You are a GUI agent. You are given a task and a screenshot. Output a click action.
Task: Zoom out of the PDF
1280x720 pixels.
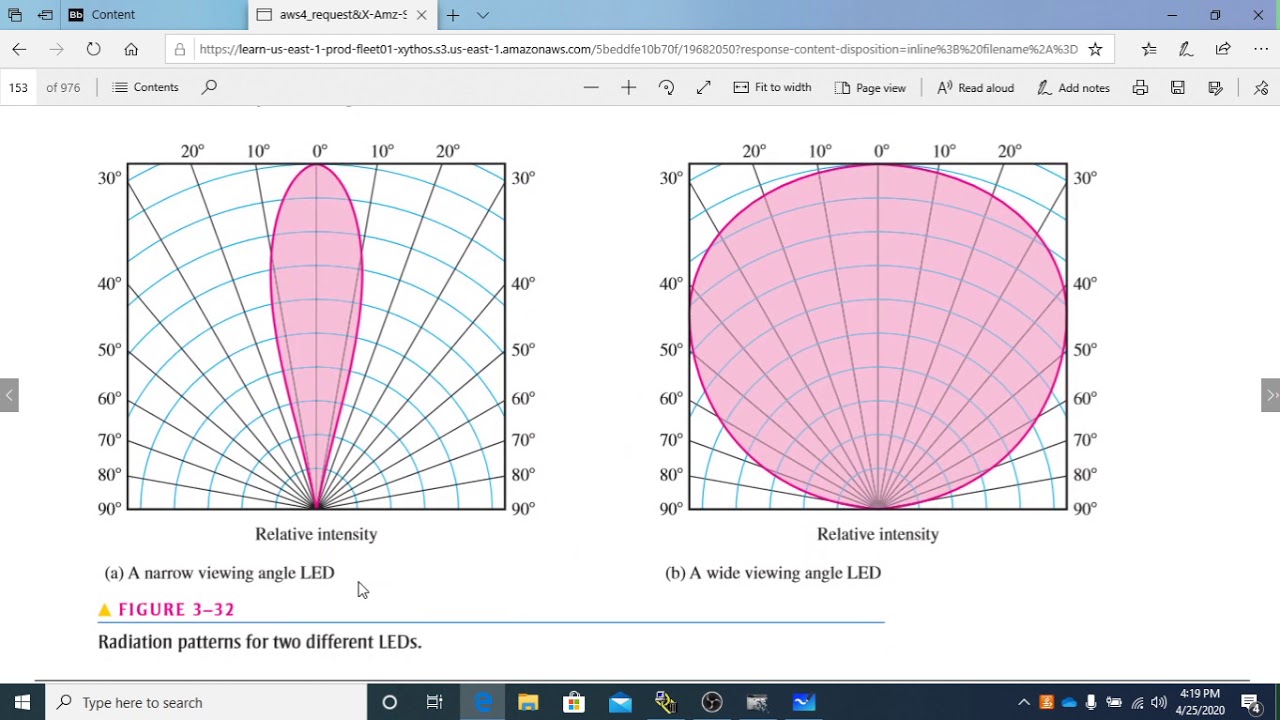pyautogui.click(x=591, y=88)
